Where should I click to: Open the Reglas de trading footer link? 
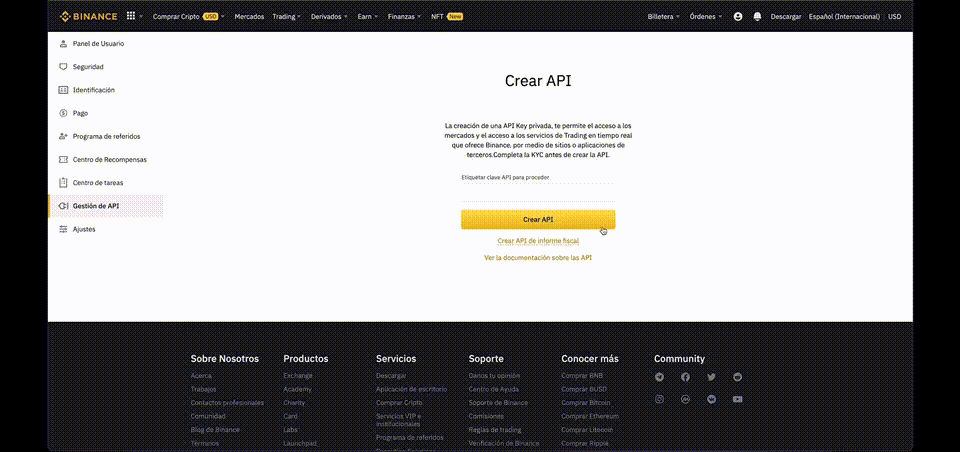coord(495,429)
